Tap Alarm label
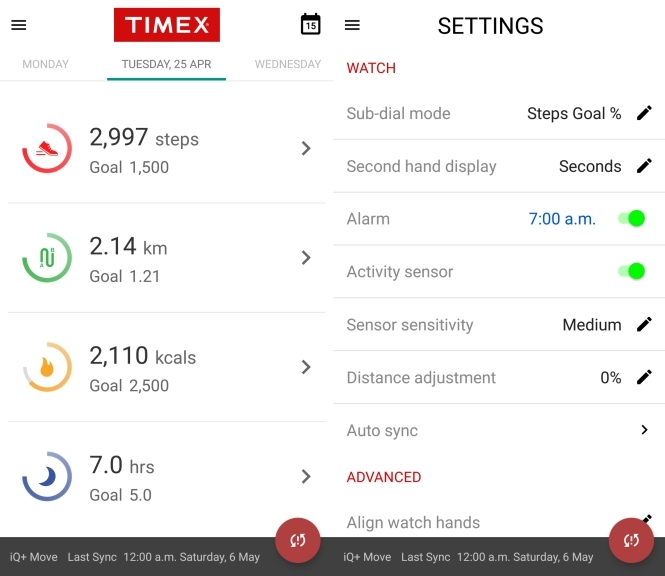The width and height of the screenshot is (665, 576). pos(368,219)
